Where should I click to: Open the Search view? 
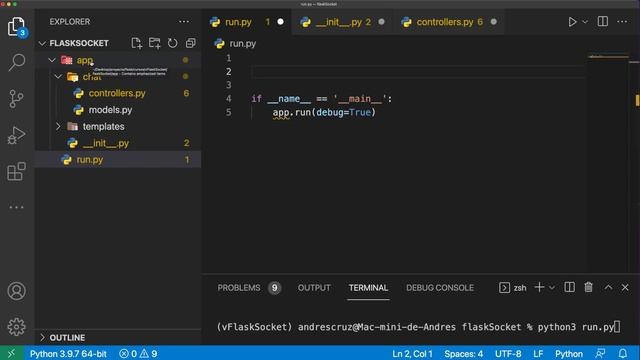point(16,62)
